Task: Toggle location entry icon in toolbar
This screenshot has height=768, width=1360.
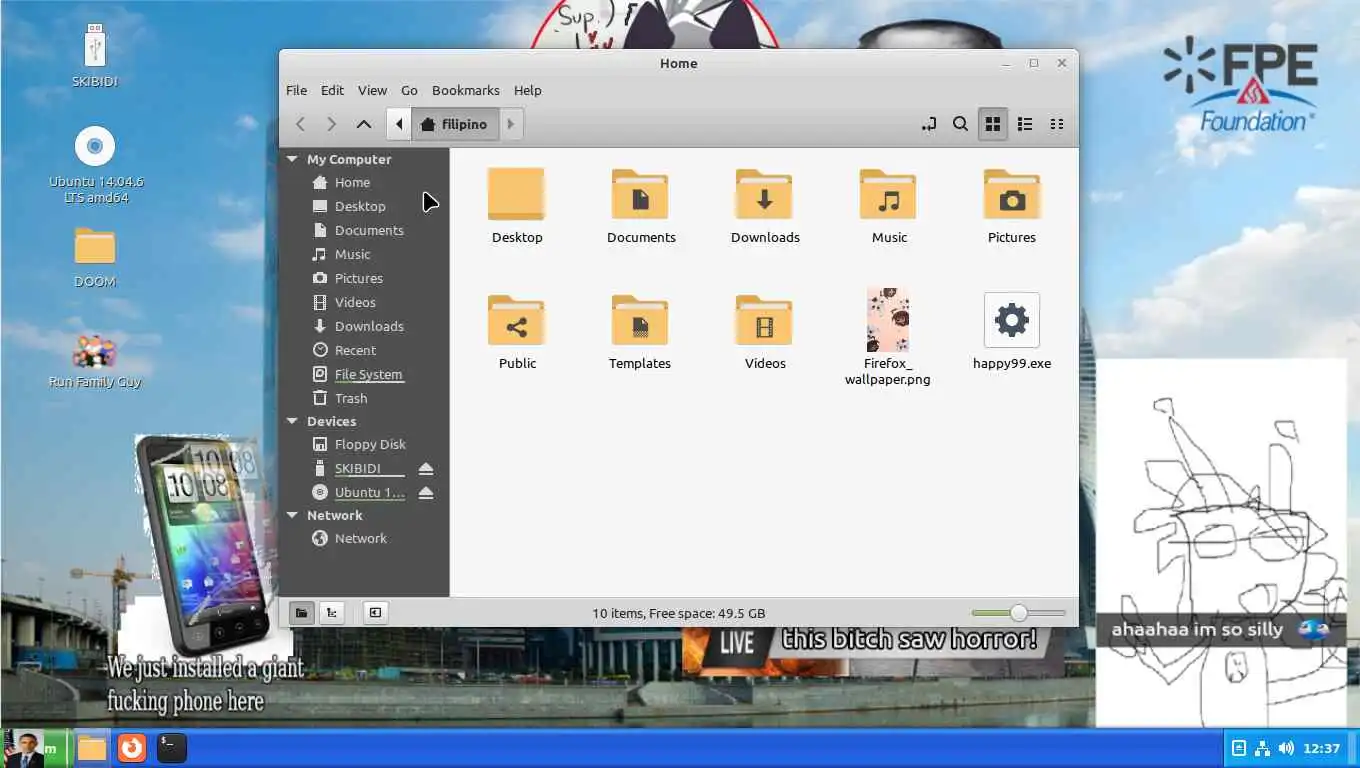Action: pyautogui.click(x=929, y=124)
